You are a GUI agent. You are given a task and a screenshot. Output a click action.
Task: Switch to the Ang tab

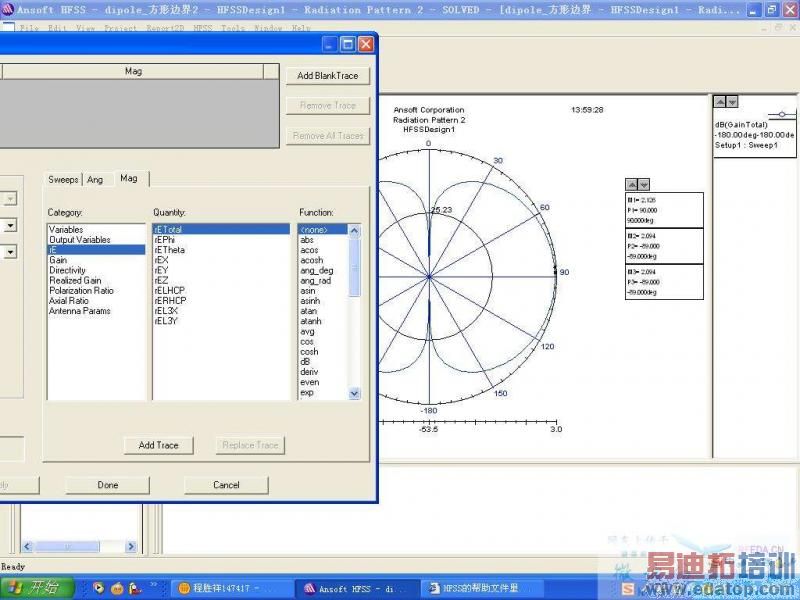(95, 180)
